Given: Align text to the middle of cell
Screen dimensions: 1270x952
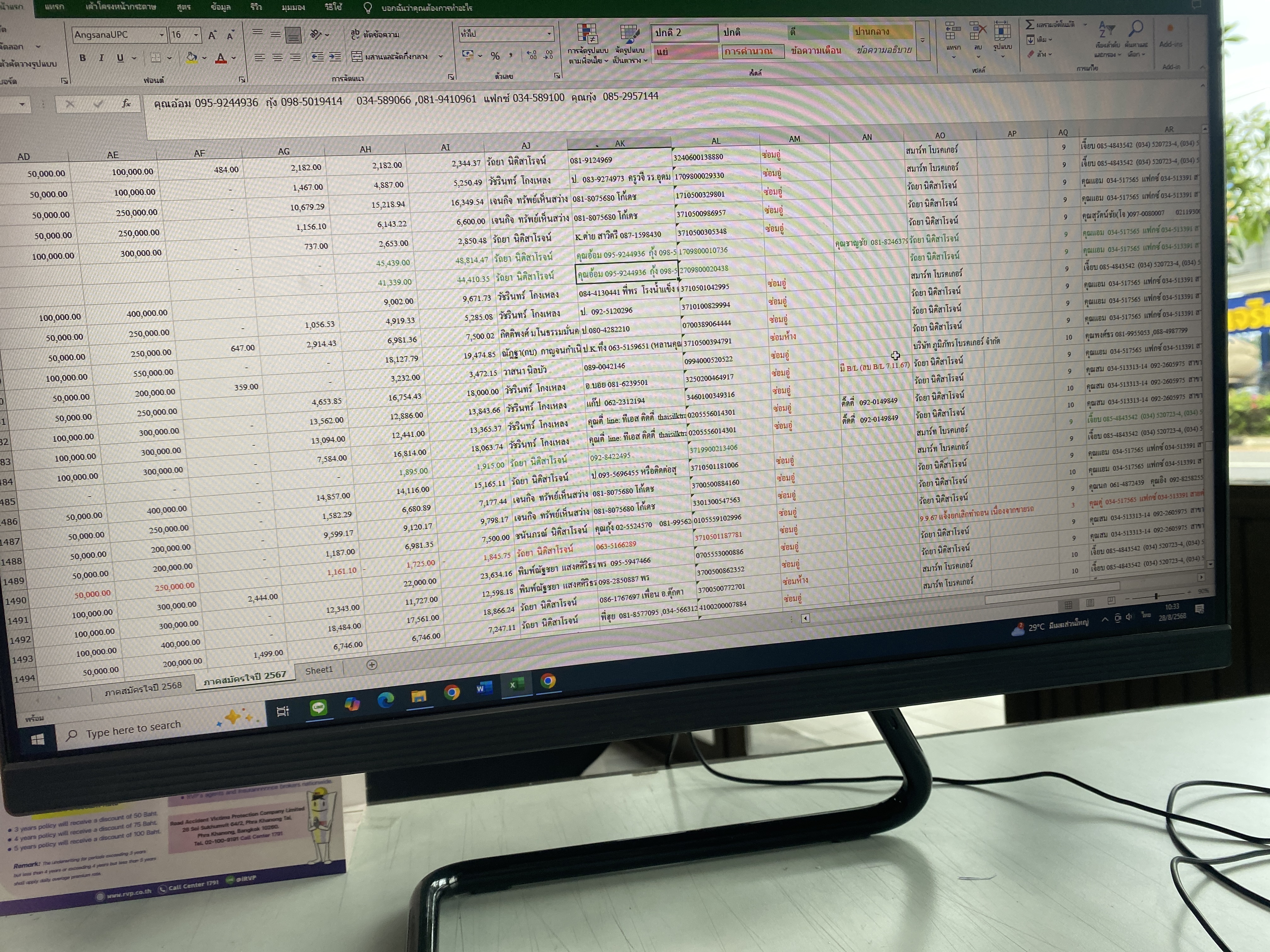Looking at the screenshot, I should [x=276, y=34].
